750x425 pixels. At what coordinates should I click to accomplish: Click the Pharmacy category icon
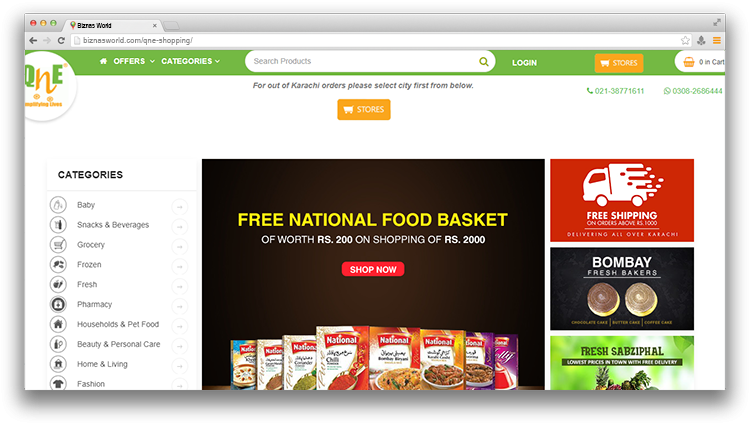click(x=58, y=304)
